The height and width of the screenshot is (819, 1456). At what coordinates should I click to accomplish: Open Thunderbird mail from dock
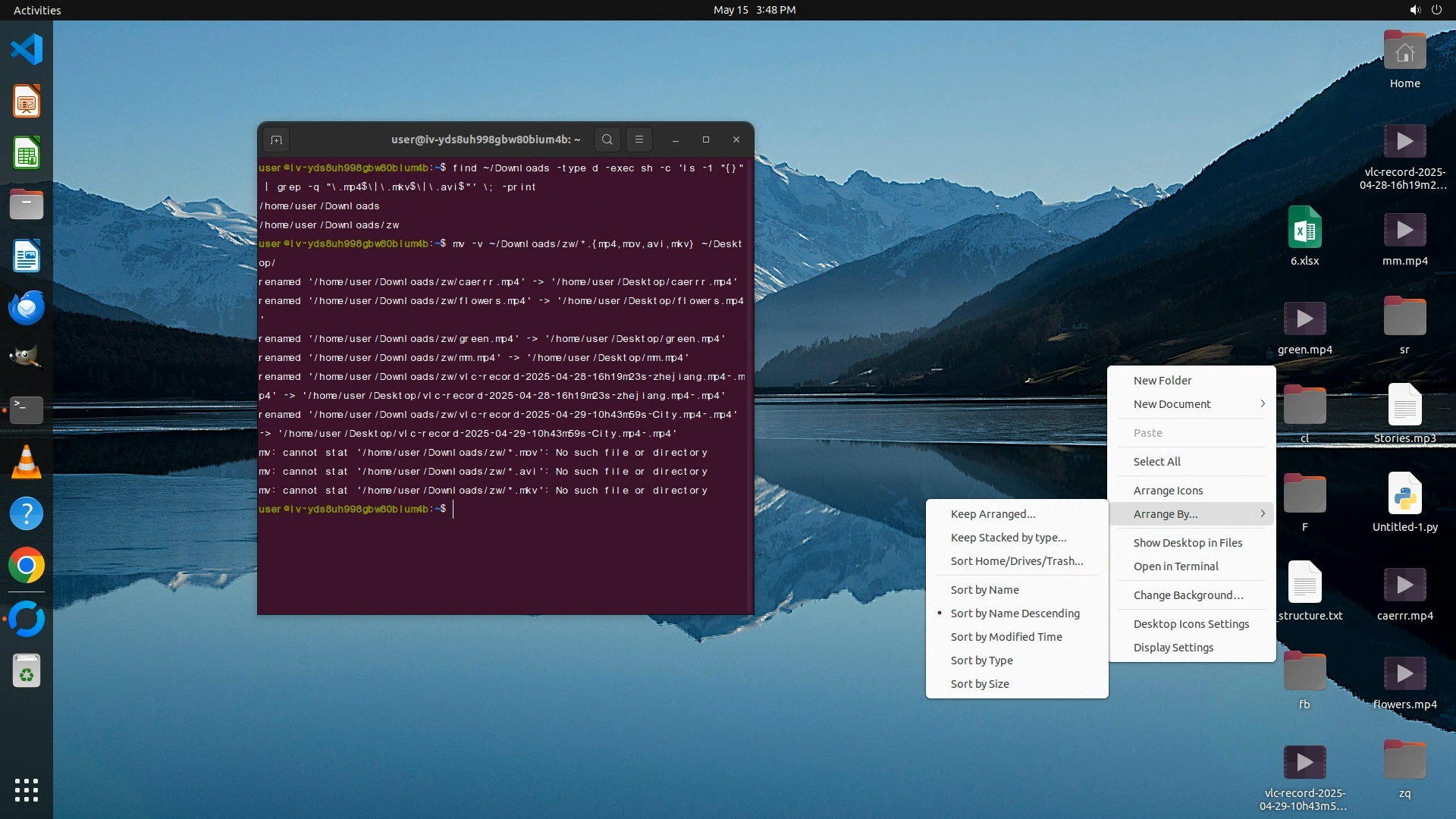(27, 308)
